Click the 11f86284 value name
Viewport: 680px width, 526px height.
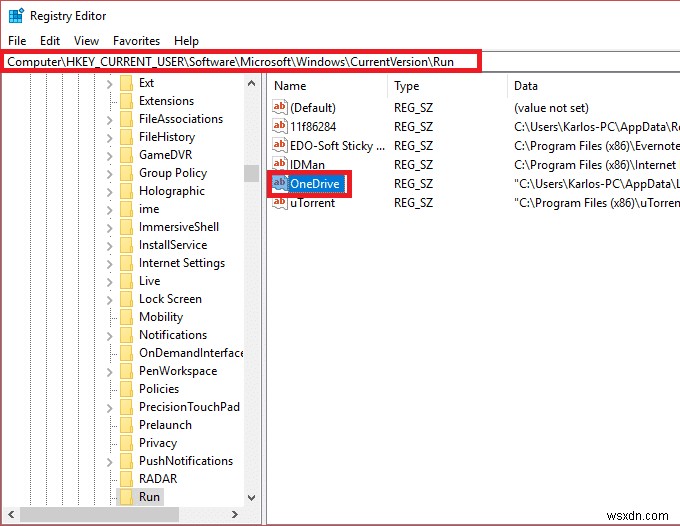click(x=313, y=127)
